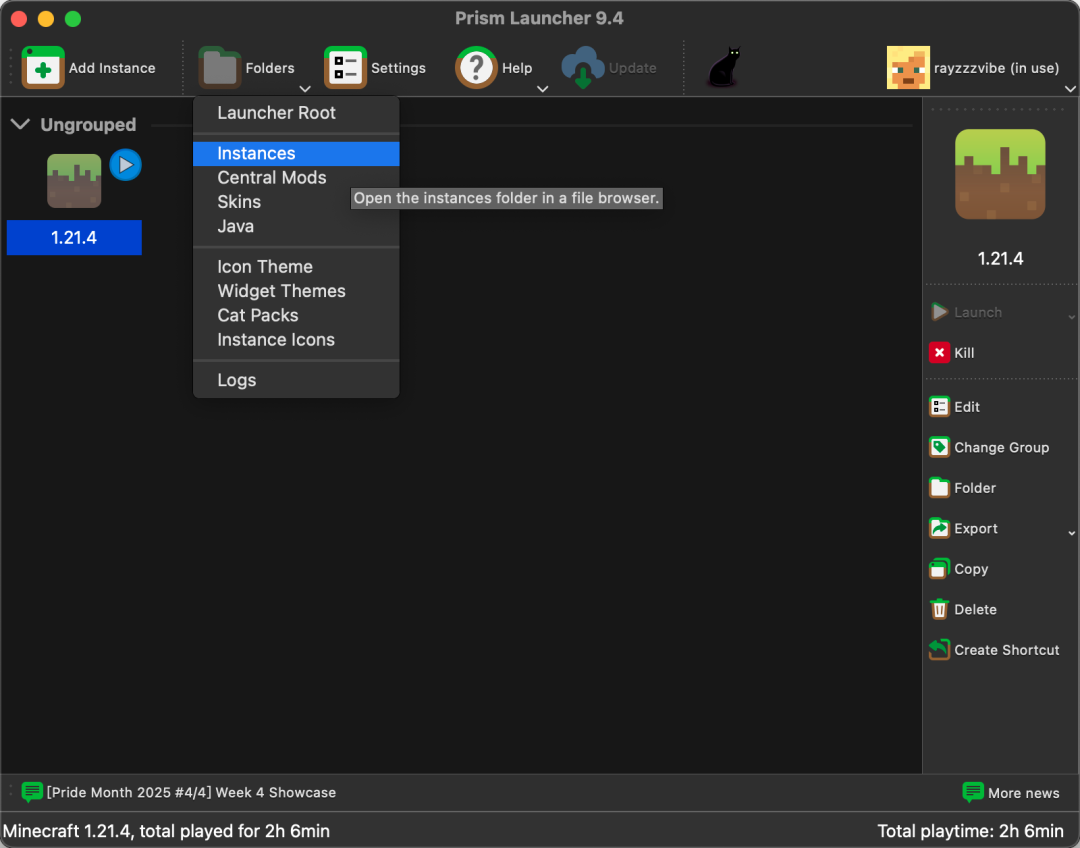Click the dotted grip handle left of Add Instance
1080x848 pixels.
pyautogui.click(x=11, y=68)
